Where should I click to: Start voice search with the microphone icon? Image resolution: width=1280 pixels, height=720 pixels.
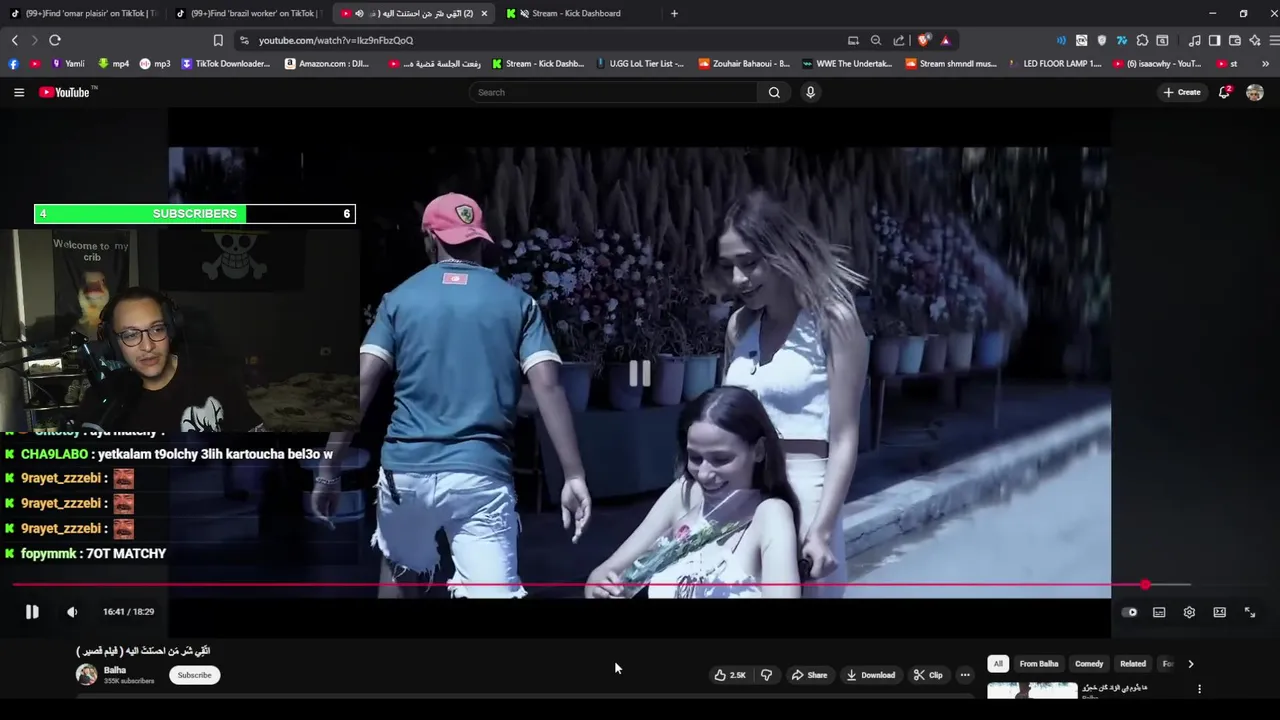click(810, 92)
